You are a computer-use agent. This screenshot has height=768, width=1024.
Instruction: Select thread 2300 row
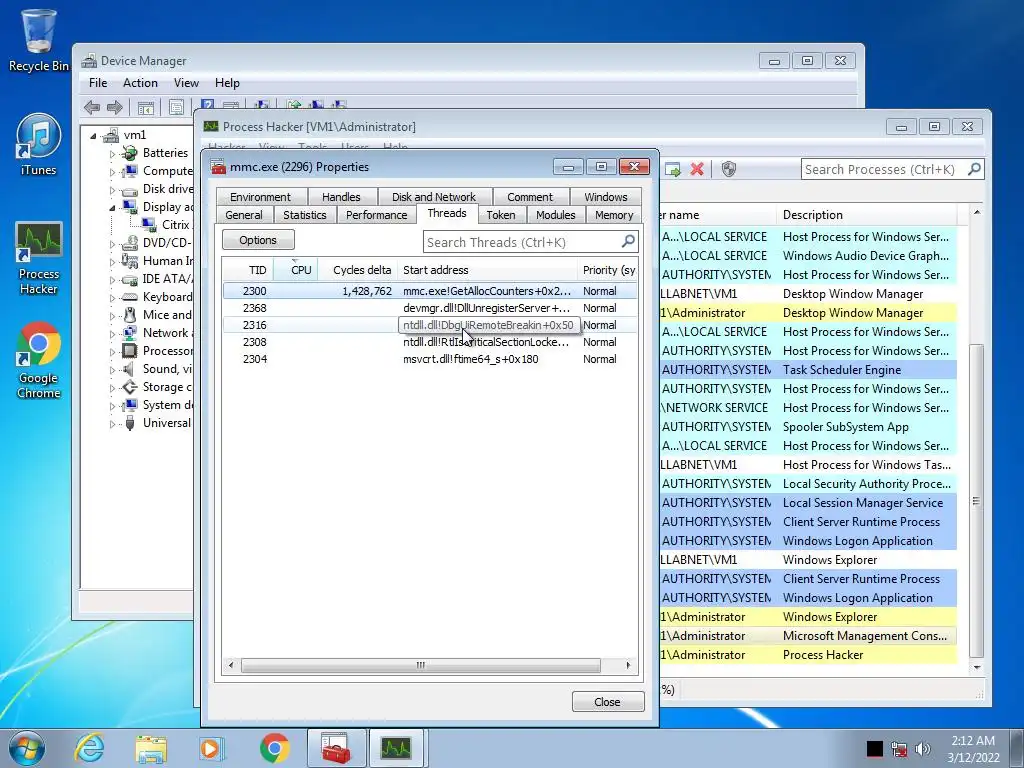tap(430, 291)
